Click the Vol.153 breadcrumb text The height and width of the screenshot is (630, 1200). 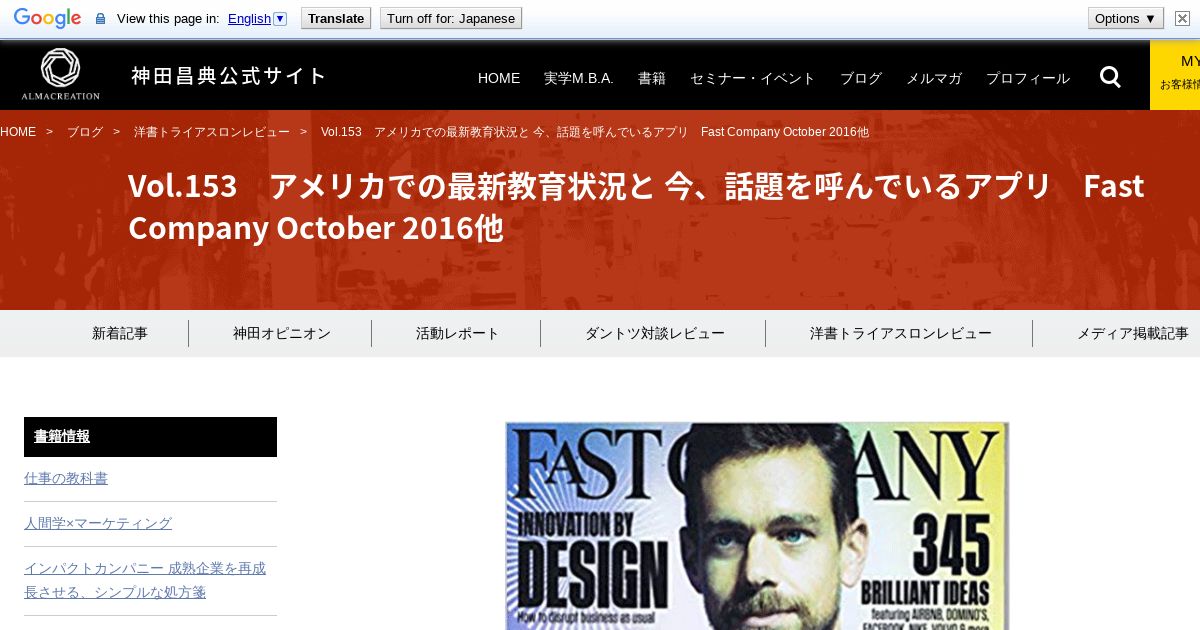pyautogui.click(x=595, y=132)
